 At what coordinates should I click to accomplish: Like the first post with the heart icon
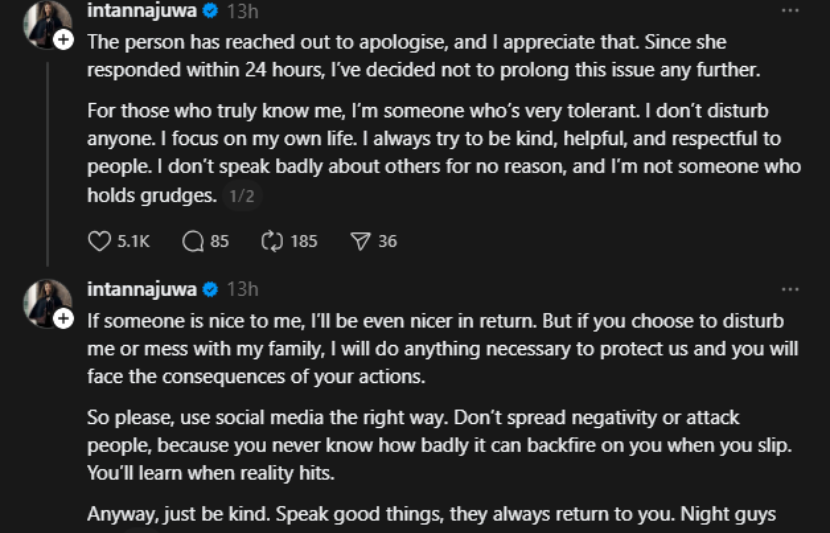tap(100, 241)
